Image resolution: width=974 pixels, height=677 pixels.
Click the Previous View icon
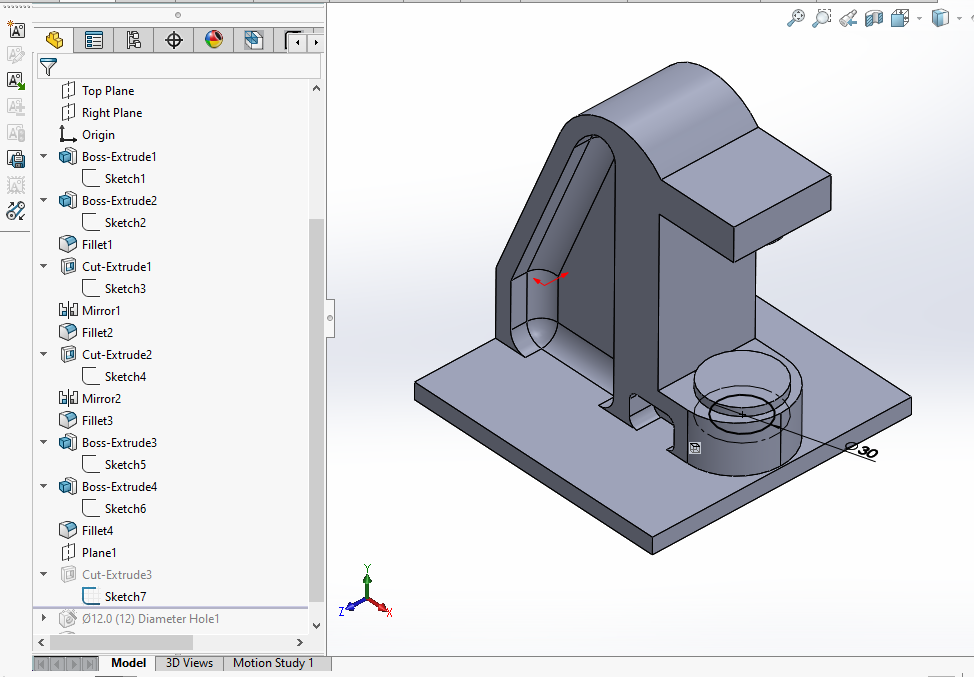coord(848,18)
